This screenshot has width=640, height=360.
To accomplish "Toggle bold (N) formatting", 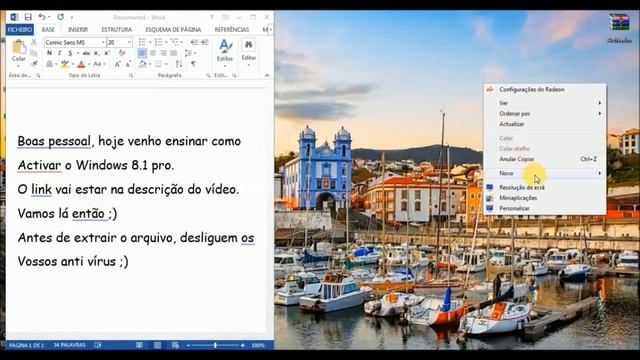I will (x=49, y=53).
